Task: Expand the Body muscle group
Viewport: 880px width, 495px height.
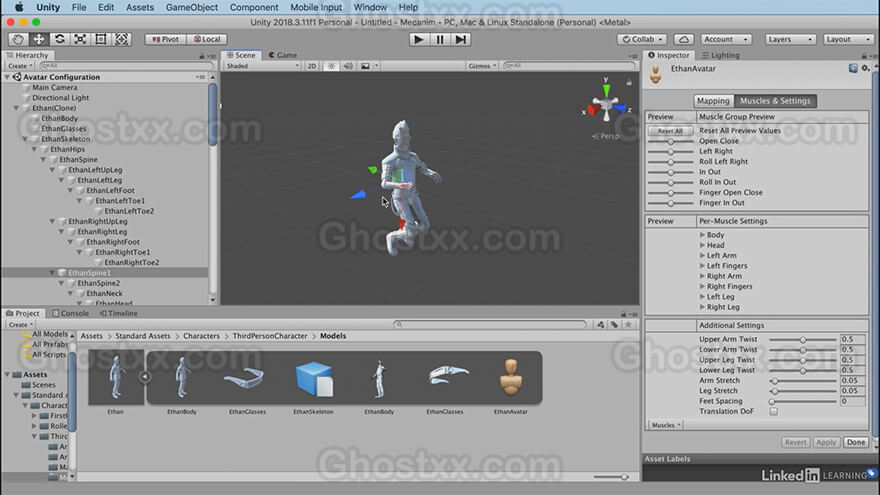Action: coord(702,235)
